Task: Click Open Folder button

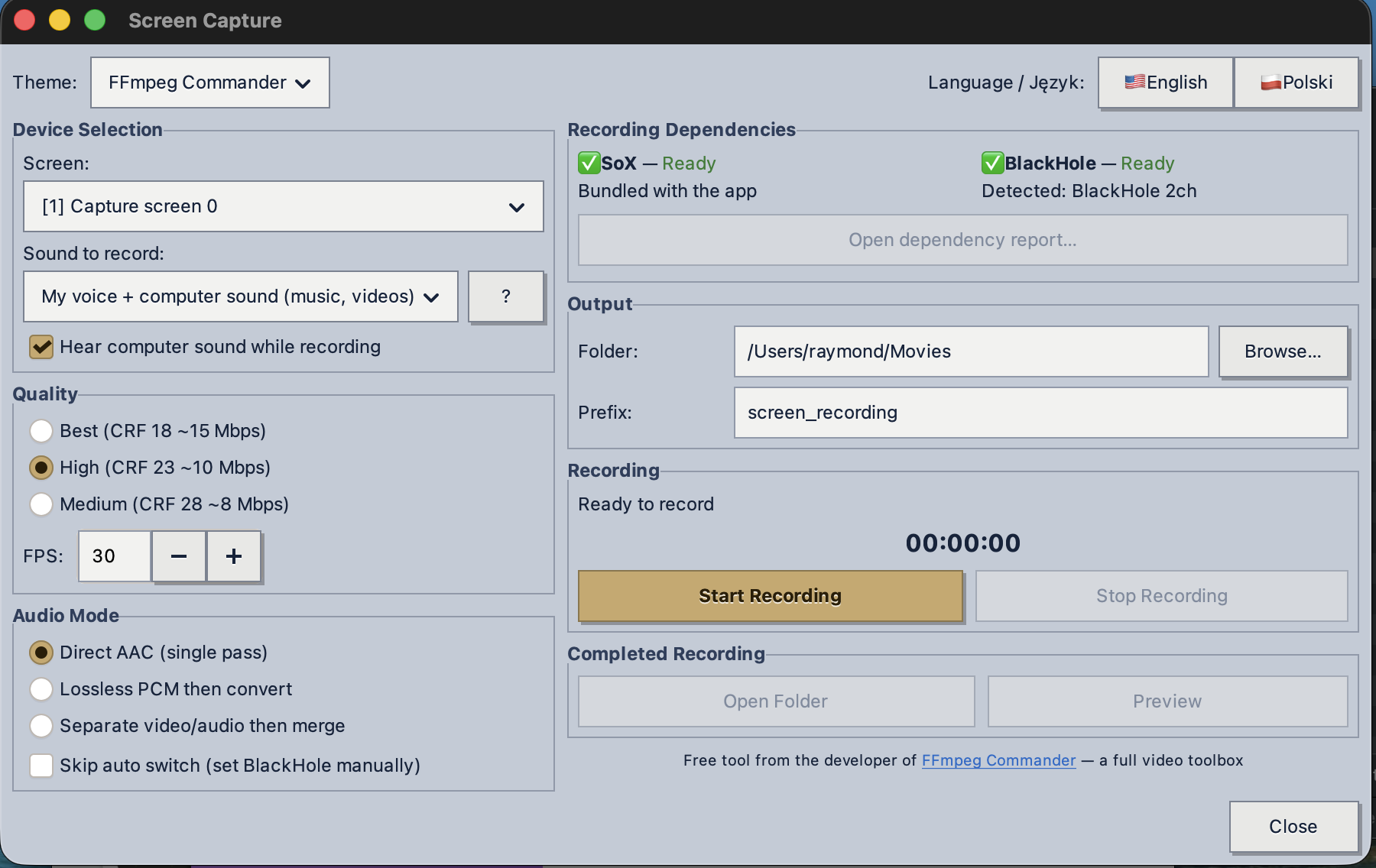Action: point(777,701)
